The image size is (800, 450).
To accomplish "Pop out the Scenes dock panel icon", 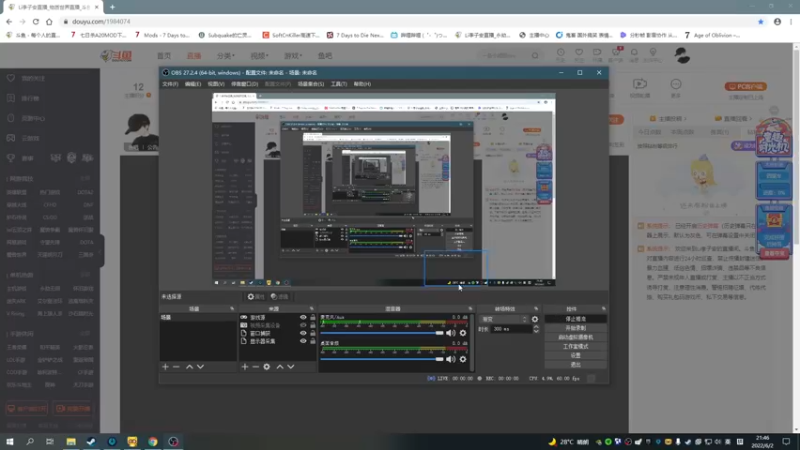I will coord(232,309).
